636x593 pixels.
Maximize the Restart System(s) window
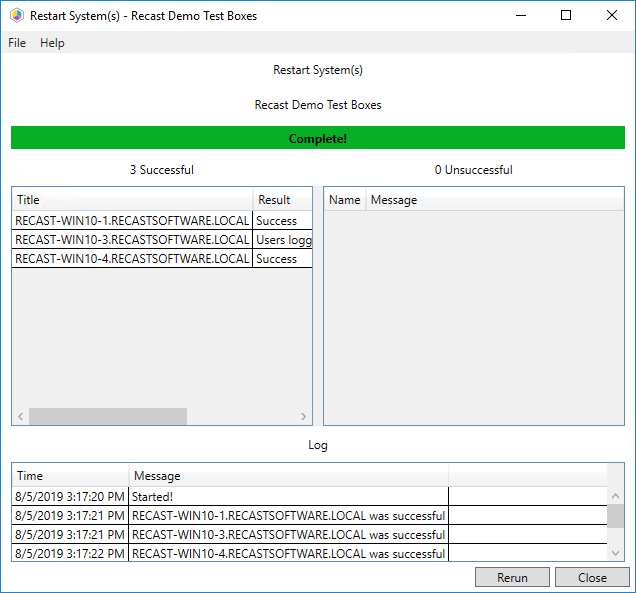(x=566, y=15)
